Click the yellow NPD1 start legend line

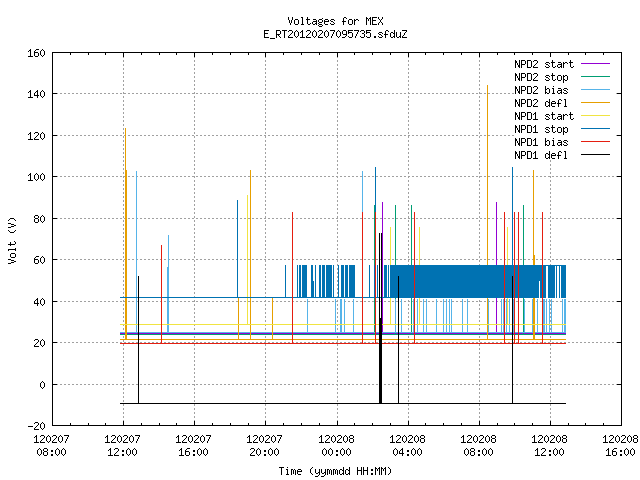595,116
